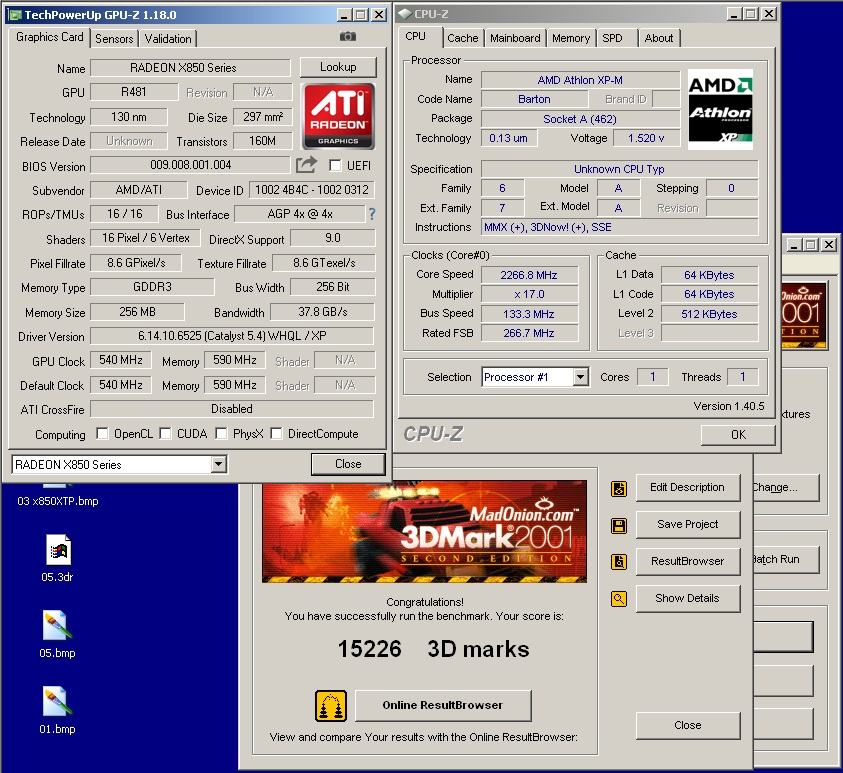Click the Save Project floppy icon

pos(619,525)
